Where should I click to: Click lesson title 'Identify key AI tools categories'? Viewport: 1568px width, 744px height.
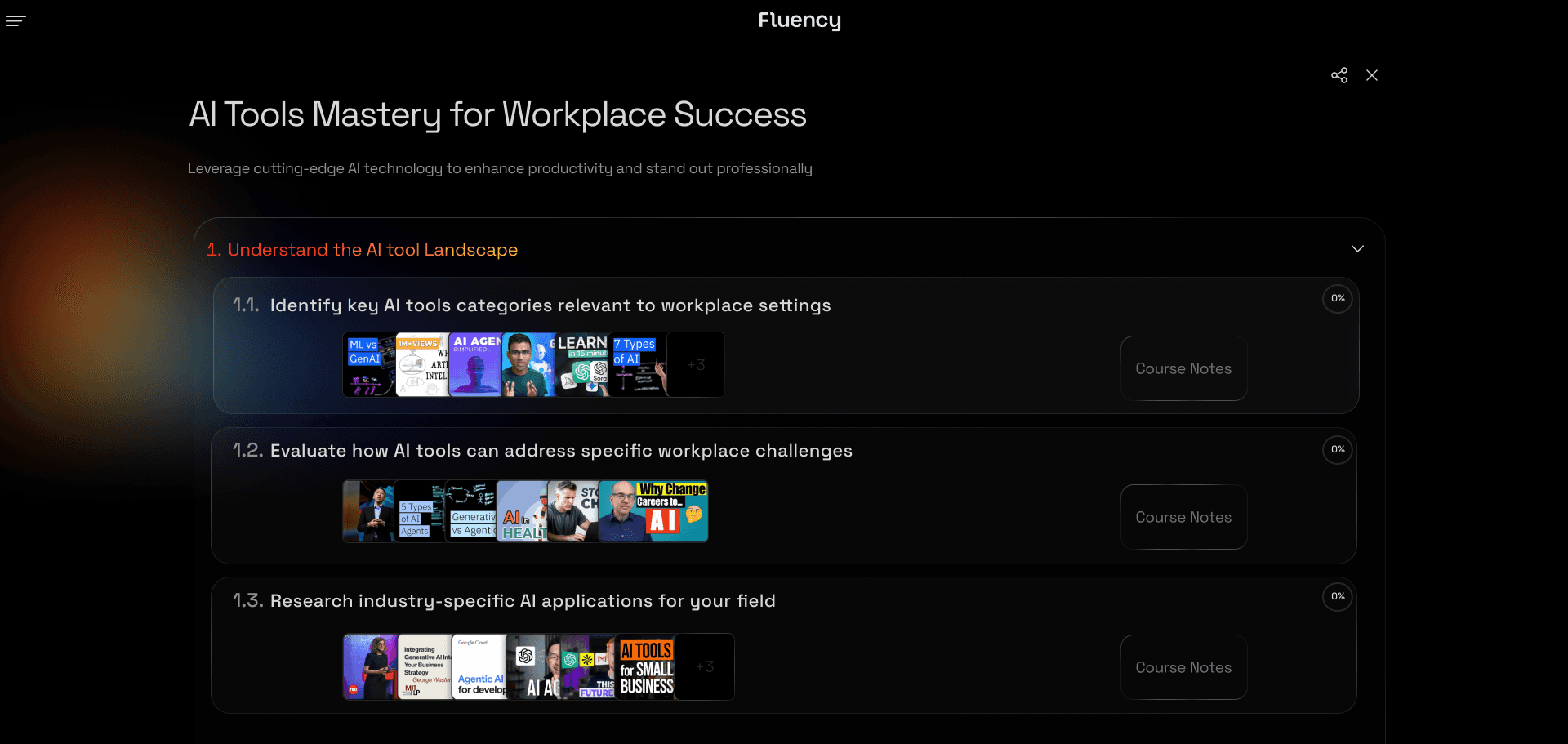click(x=550, y=305)
